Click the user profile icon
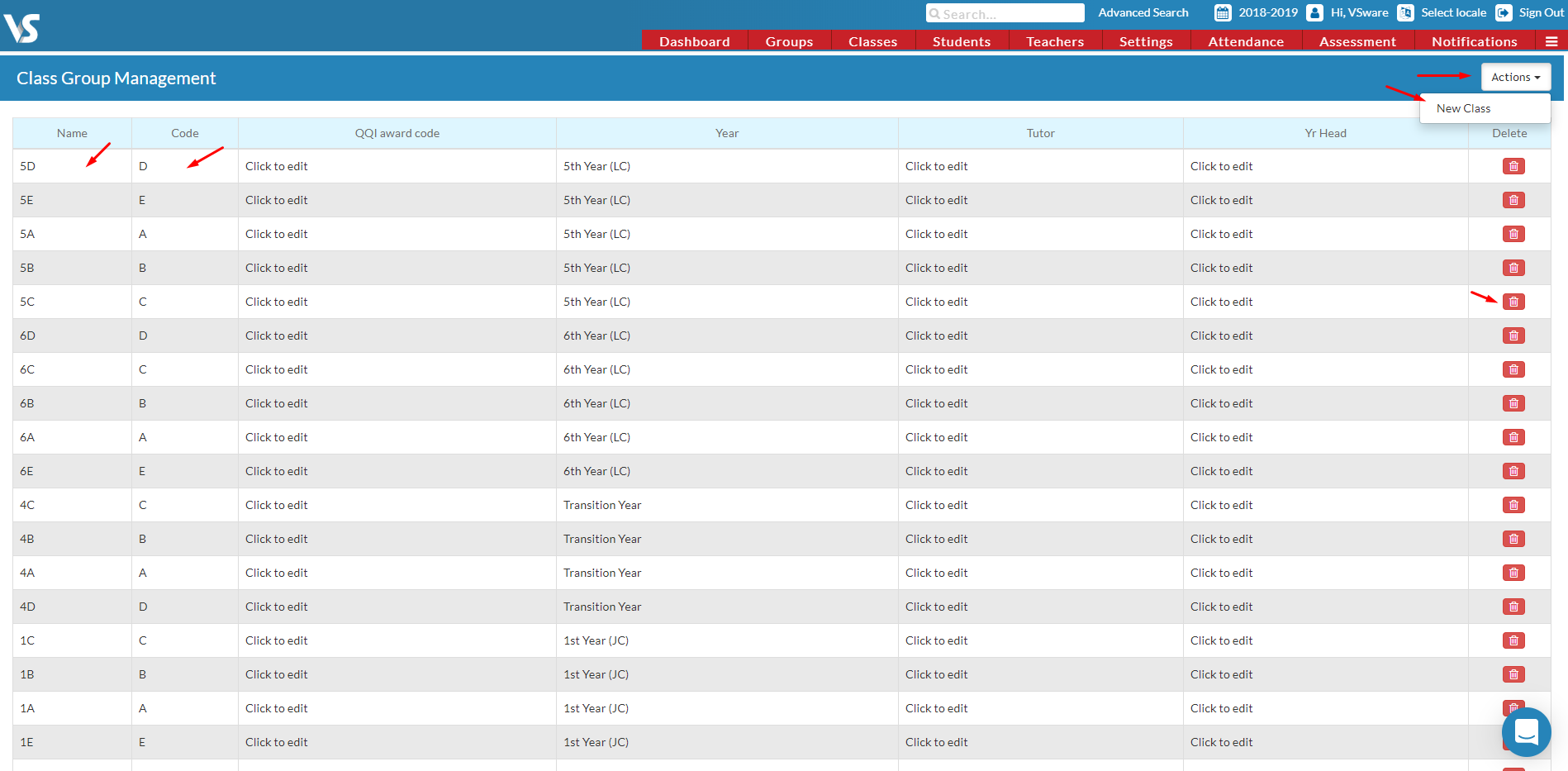1568x771 pixels. tap(1314, 13)
